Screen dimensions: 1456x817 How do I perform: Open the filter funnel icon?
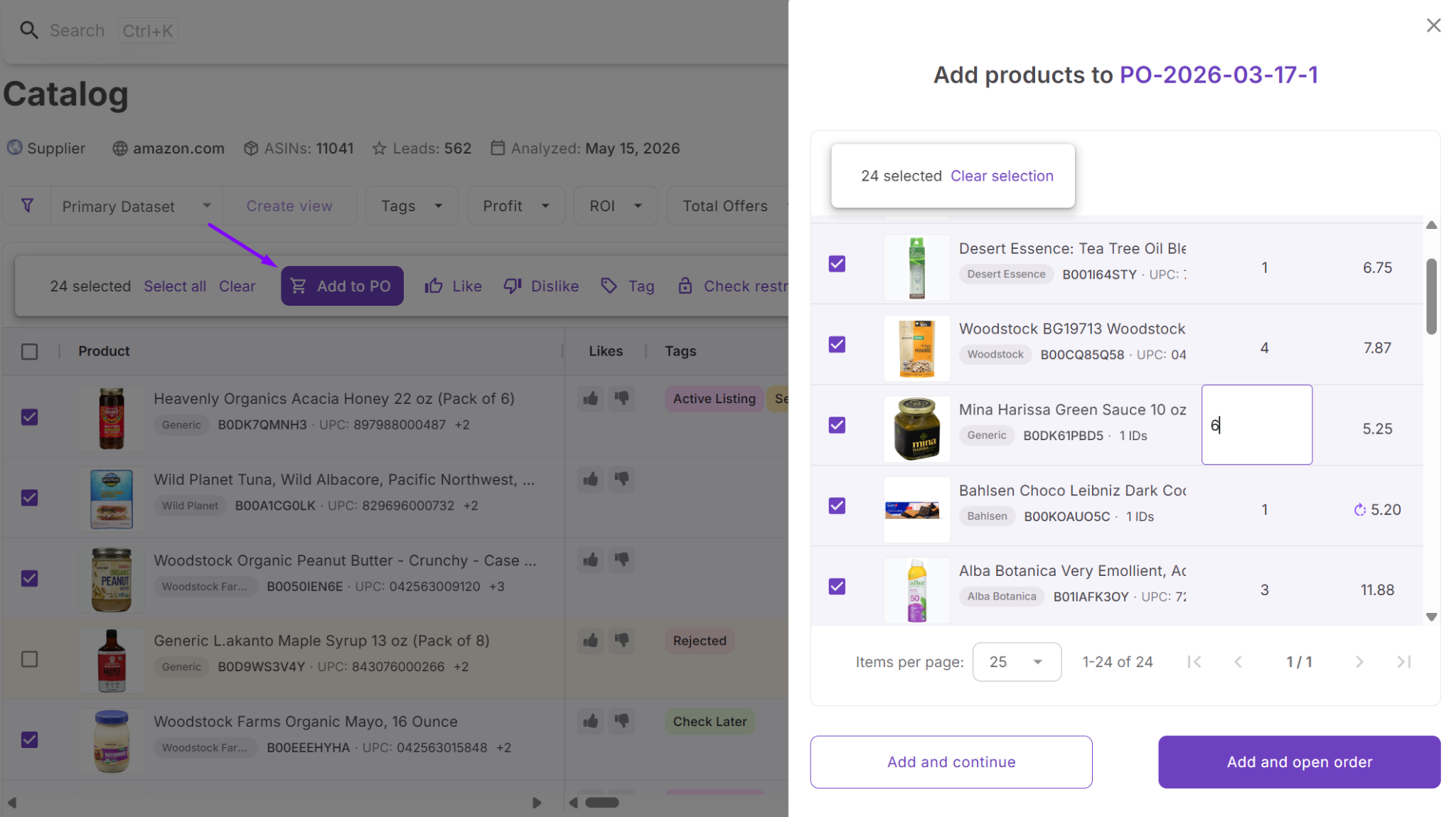[27, 206]
